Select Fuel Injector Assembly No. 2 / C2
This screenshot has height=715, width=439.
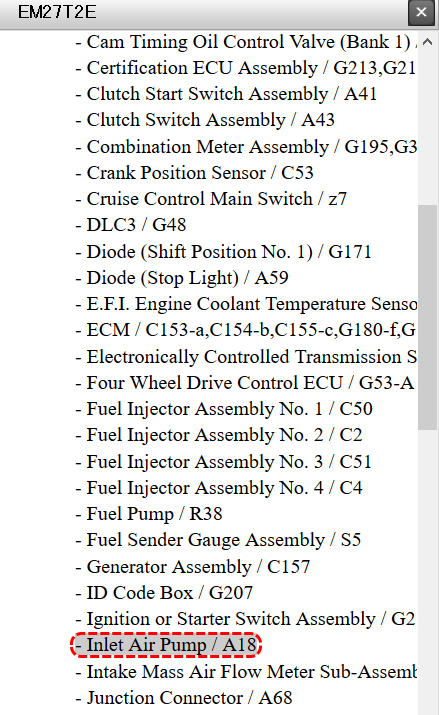pyautogui.click(x=219, y=435)
